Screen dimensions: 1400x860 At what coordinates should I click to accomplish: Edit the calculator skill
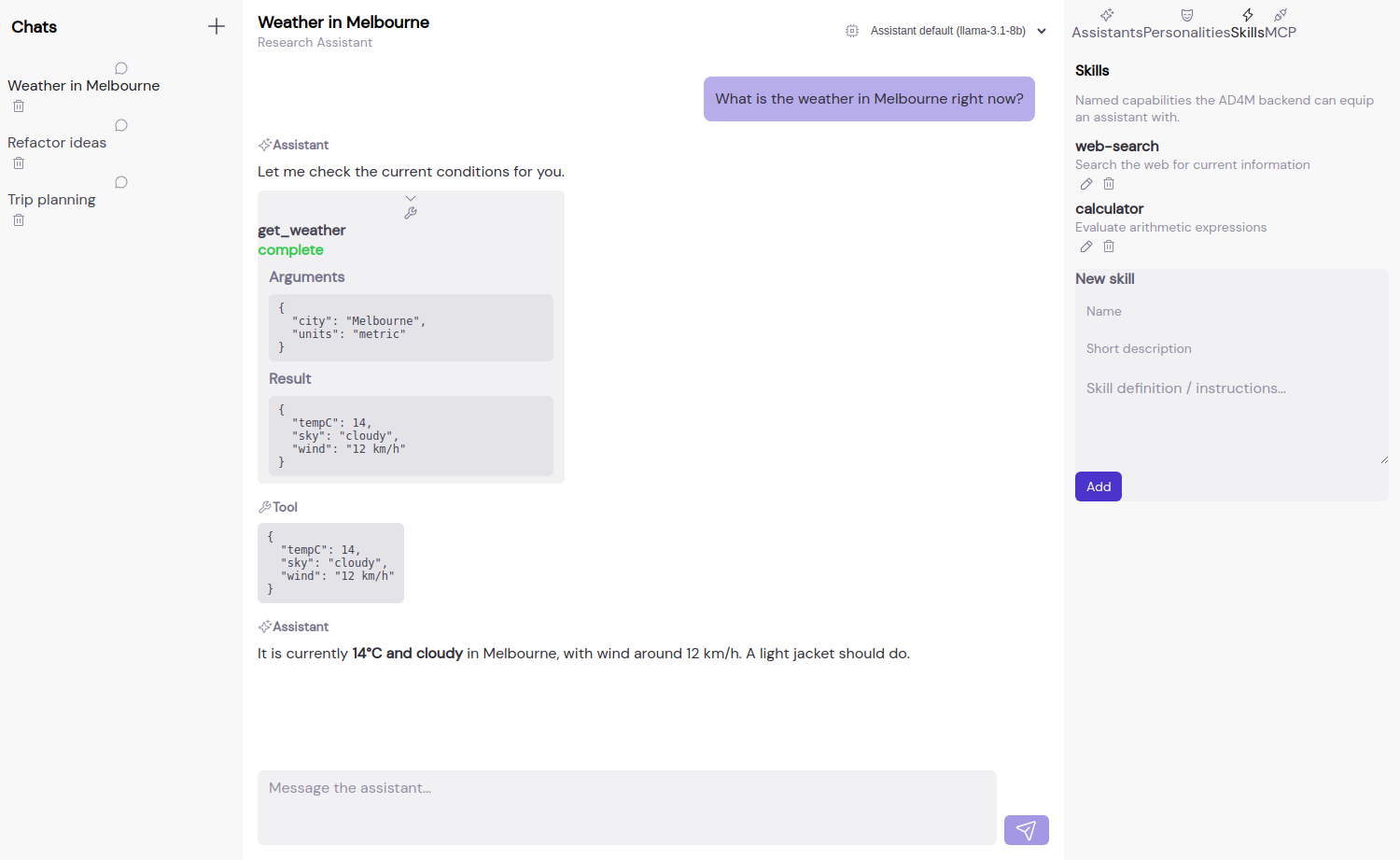coord(1086,247)
